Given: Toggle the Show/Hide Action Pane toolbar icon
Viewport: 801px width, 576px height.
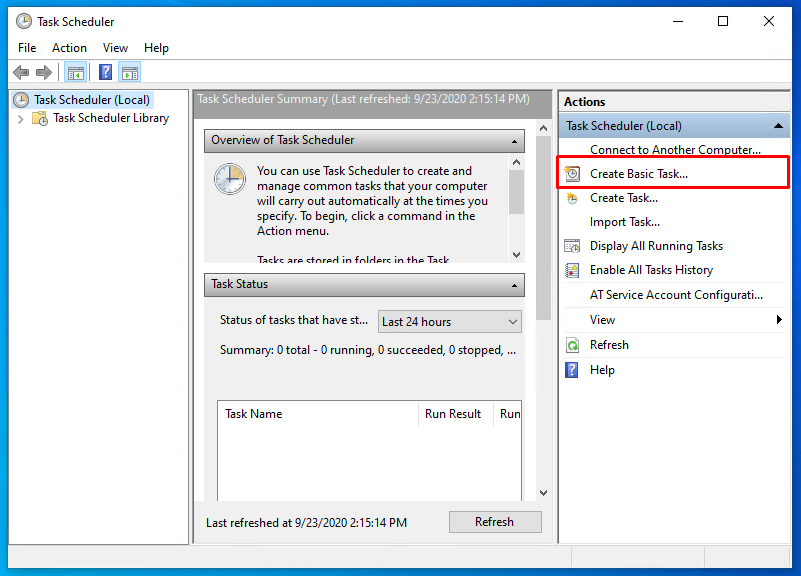Looking at the screenshot, I should [x=130, y=73].
